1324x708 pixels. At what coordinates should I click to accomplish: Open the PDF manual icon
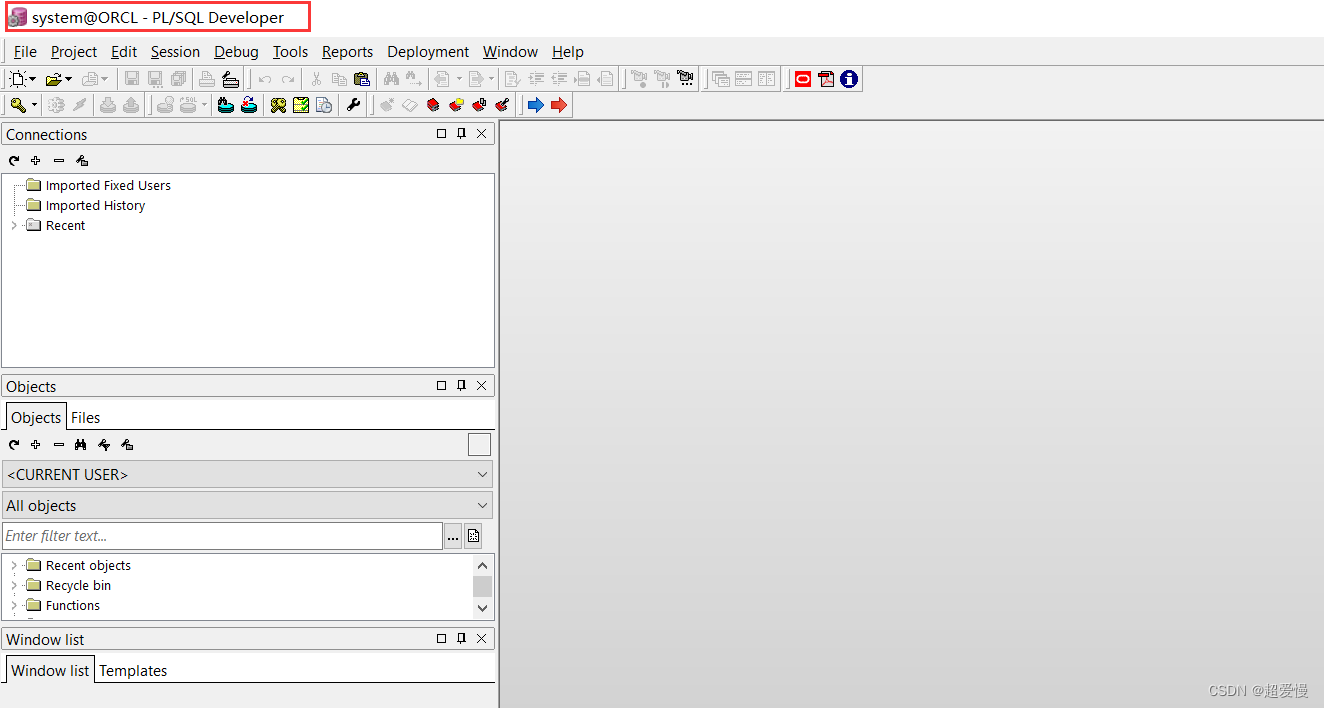(x=826, y=79)
